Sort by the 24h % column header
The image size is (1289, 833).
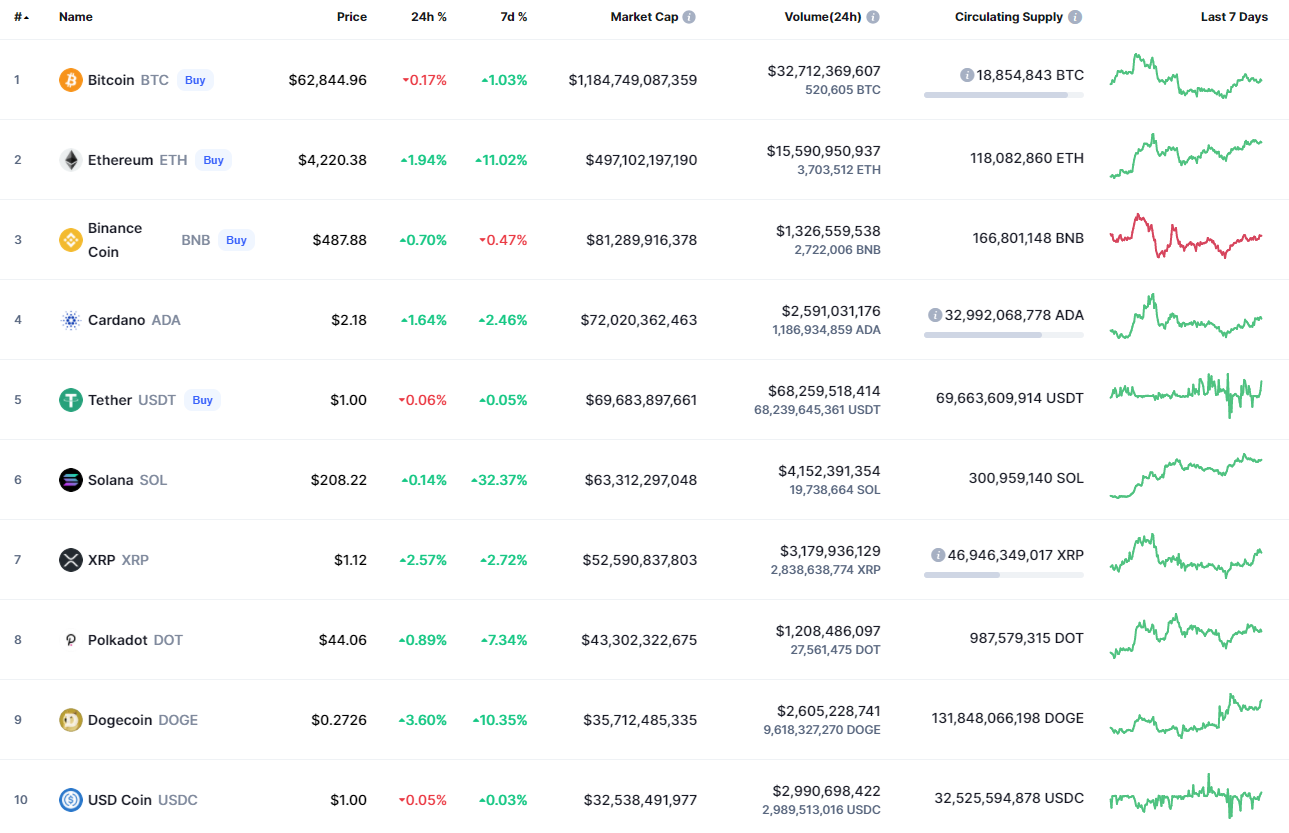(x=429, y=17)
